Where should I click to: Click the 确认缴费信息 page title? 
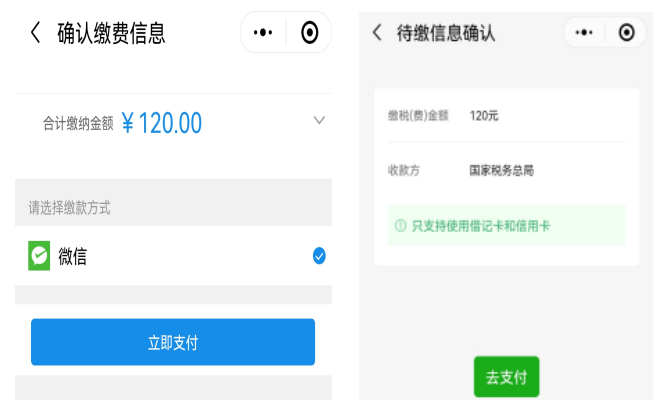[x=111, y=33]
